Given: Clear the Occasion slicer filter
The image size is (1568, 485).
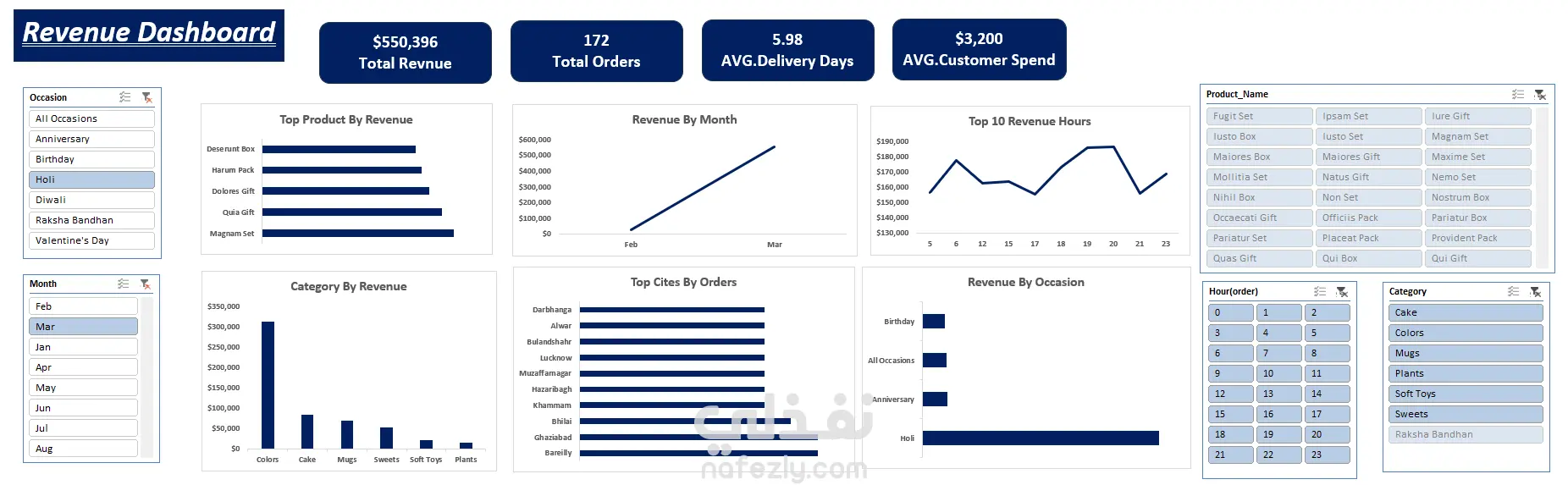Looking at the screenshot, I should click(146, 97).
